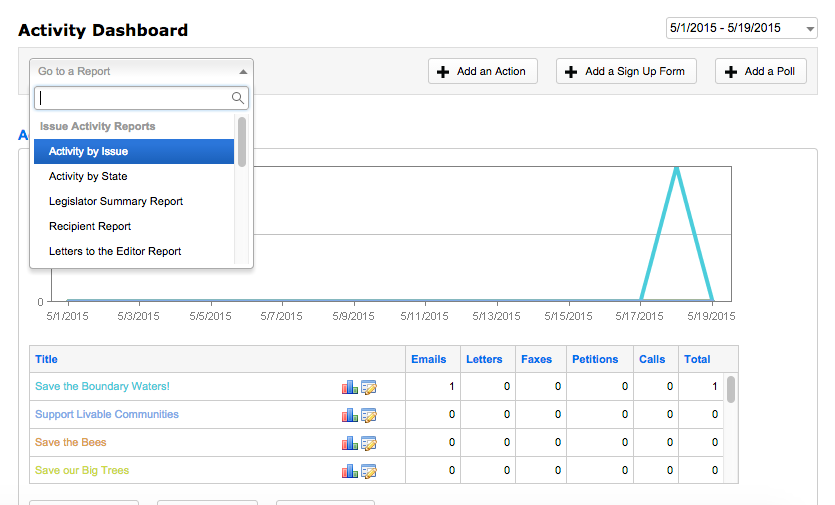The image size is (835, 505).
Task: Click Add an Action button
Action: point(482,71)
